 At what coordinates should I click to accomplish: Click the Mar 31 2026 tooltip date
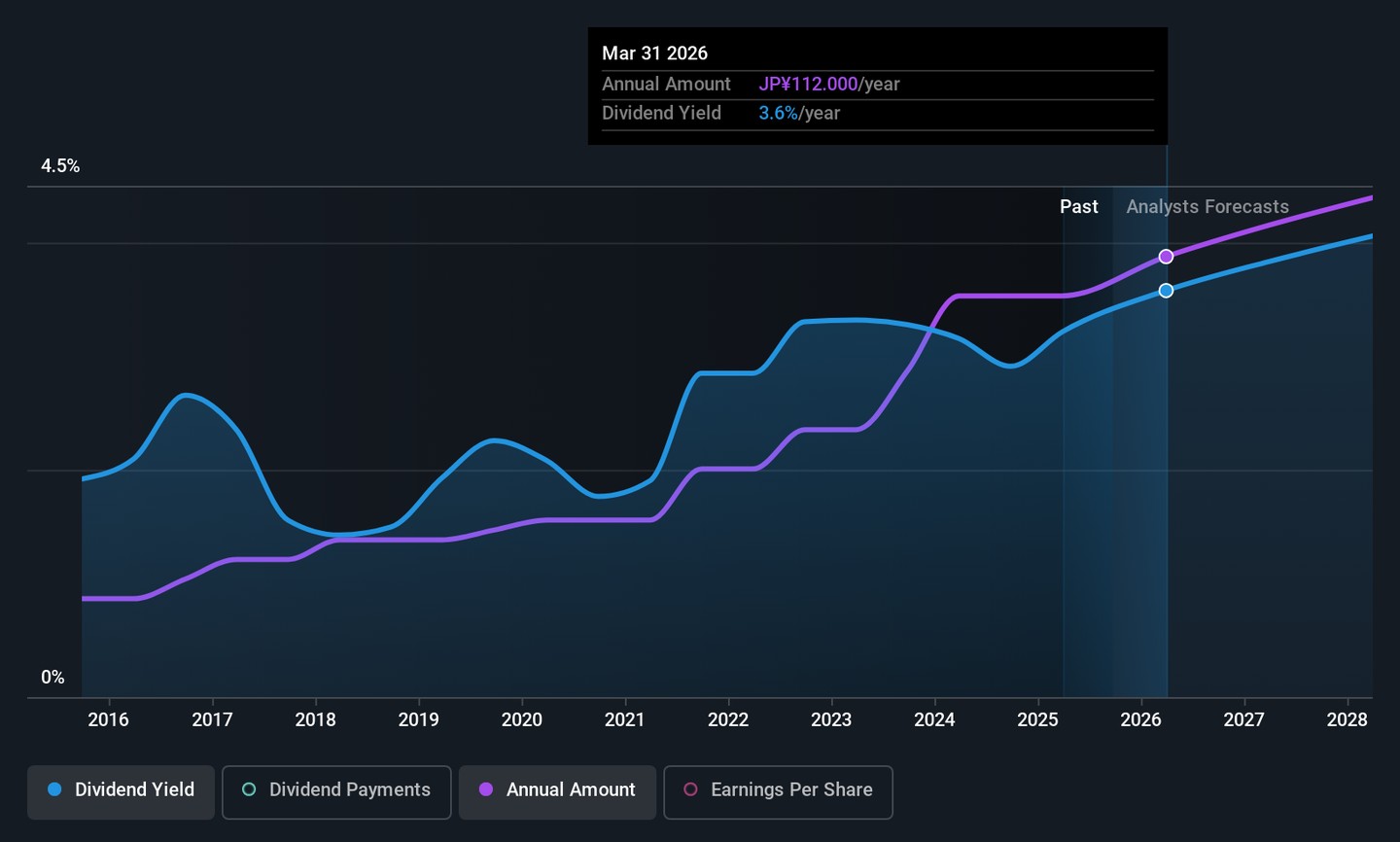coord(654,53)
